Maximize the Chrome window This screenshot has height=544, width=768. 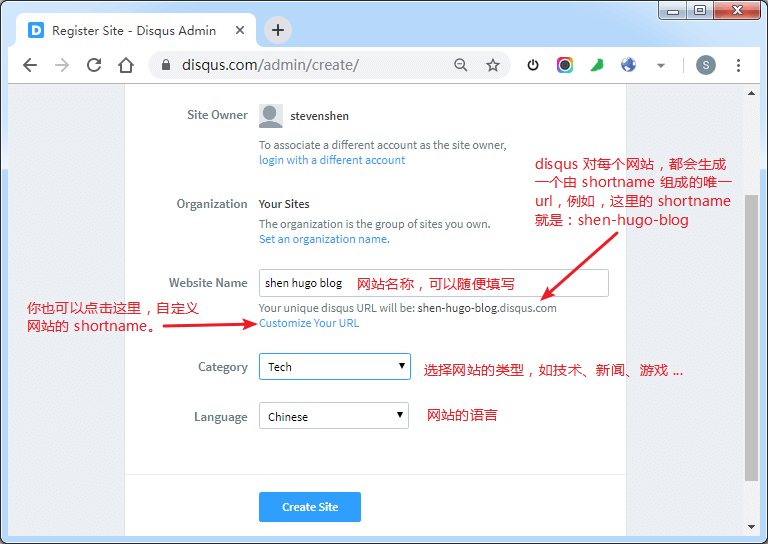click(x=700, y=10)
